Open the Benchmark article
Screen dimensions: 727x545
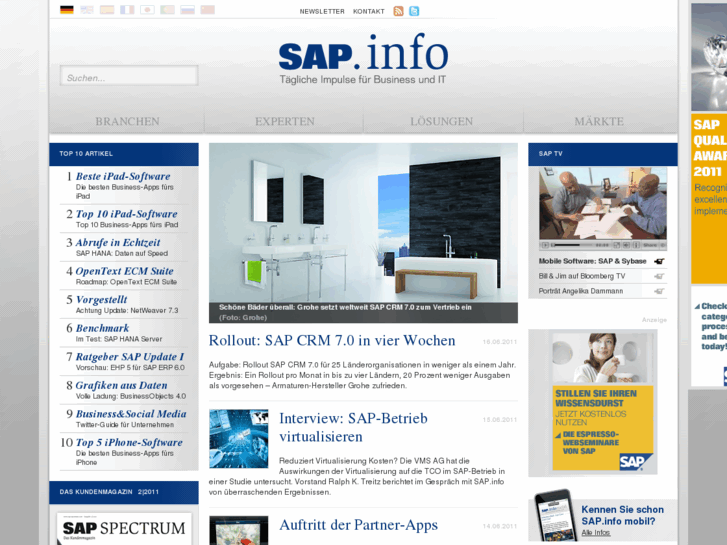[102, 328]
